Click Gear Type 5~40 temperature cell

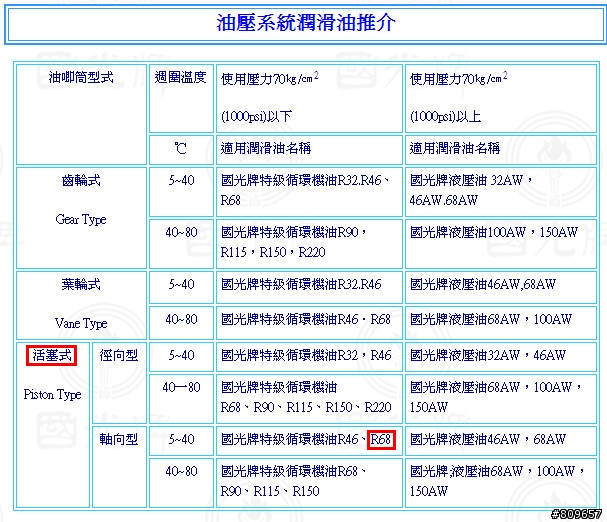181,192
